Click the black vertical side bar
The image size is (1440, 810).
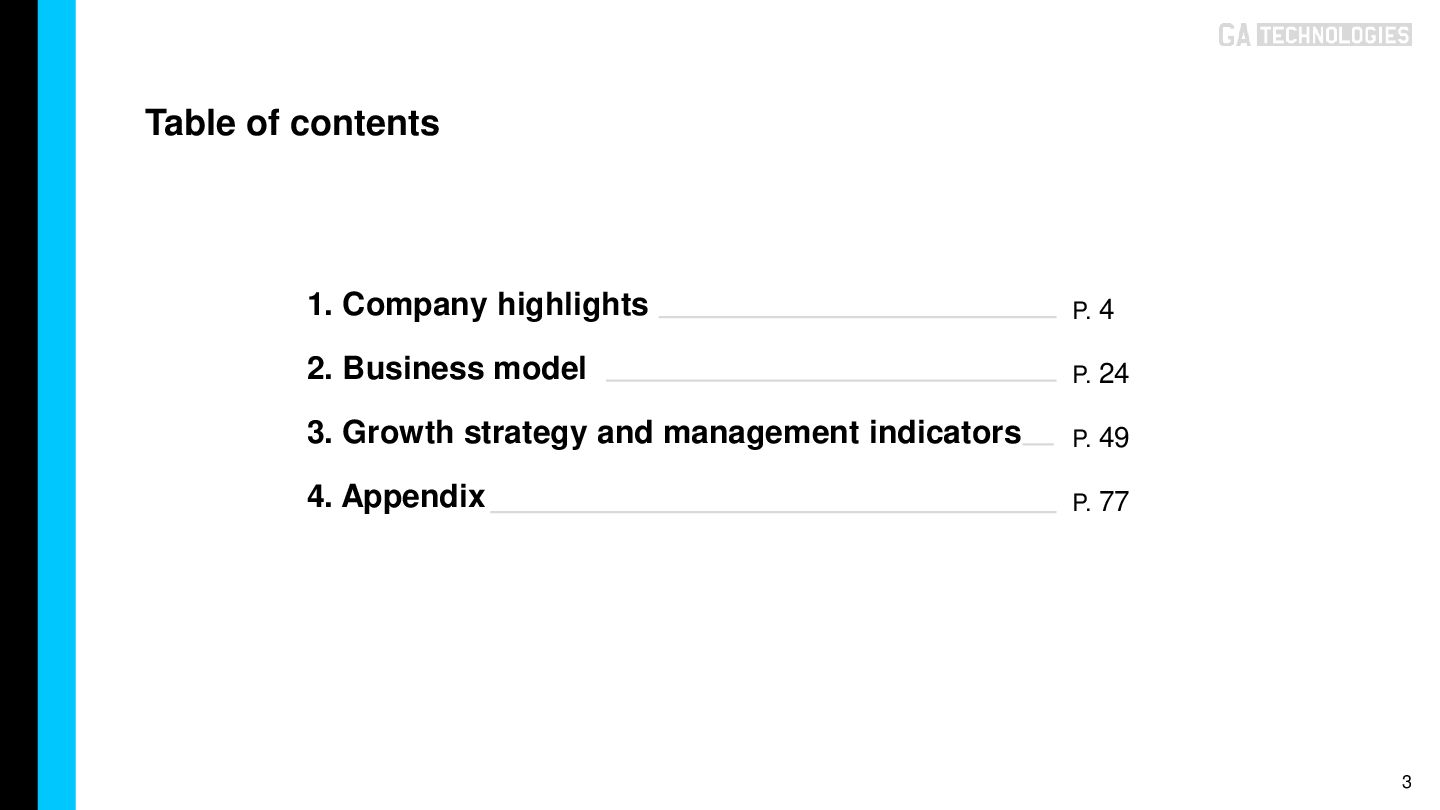(x=19, y=405)
